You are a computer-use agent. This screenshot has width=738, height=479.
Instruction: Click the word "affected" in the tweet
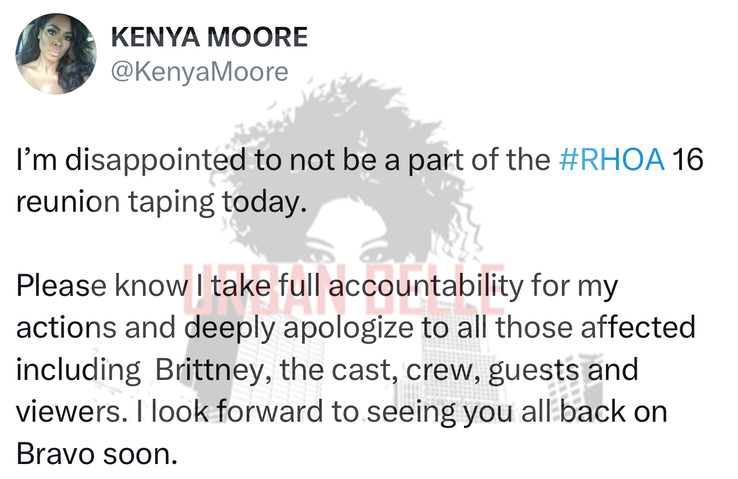638,327
